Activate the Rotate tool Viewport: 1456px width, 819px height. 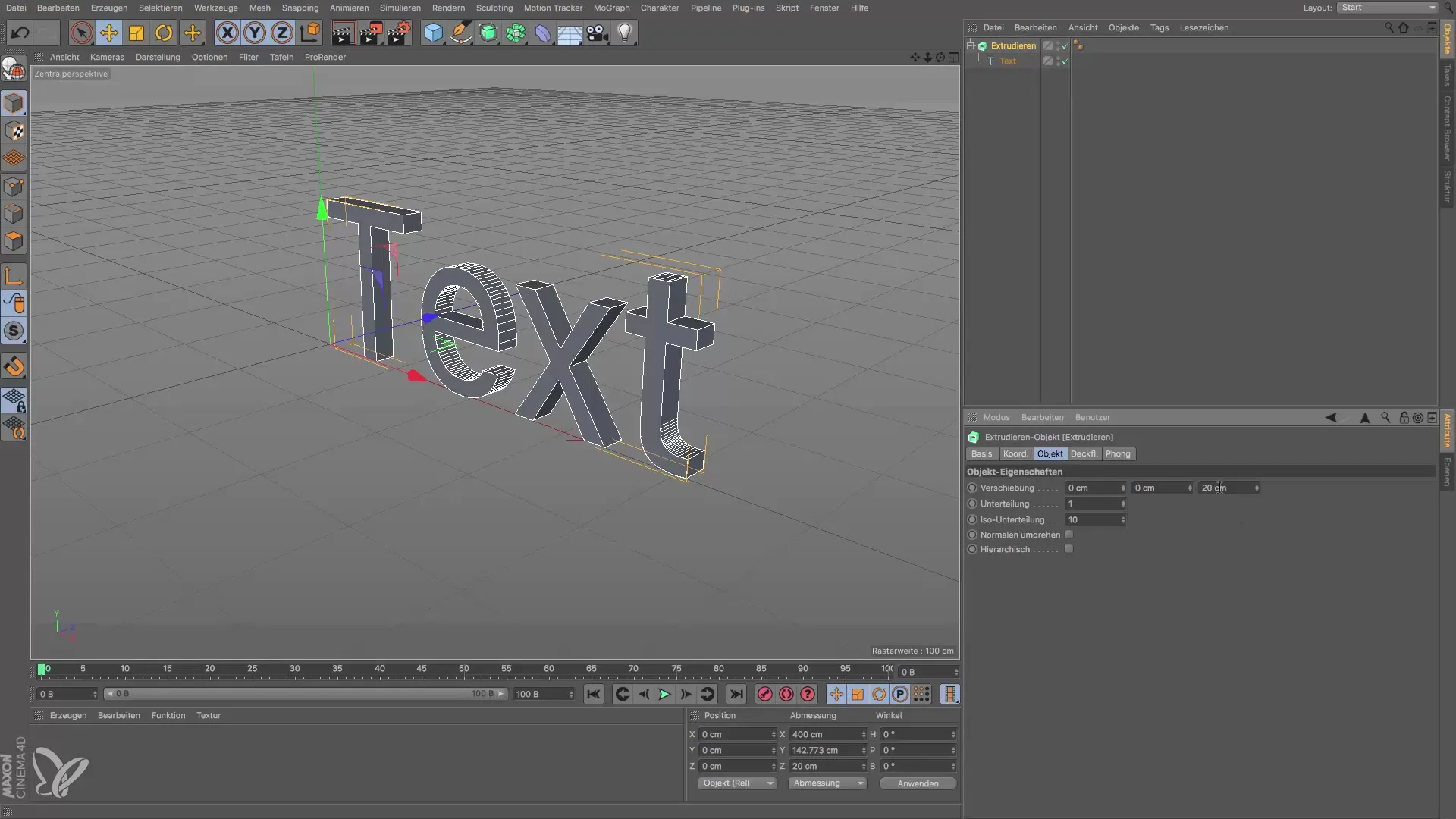[x=164, y=33]
